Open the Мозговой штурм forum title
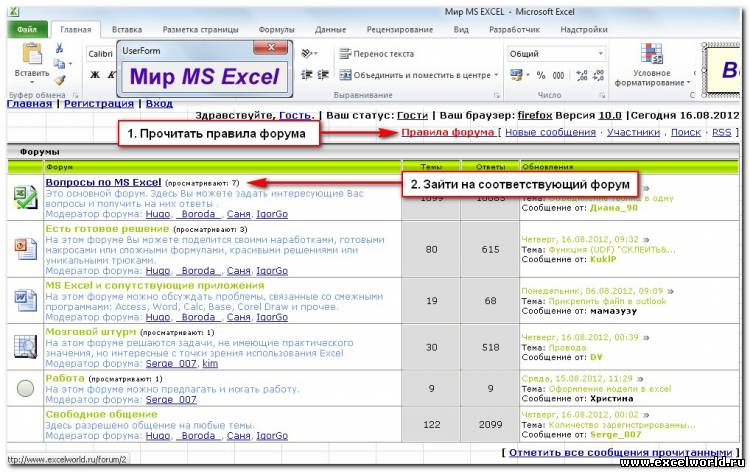 click(x=90, y=331)
